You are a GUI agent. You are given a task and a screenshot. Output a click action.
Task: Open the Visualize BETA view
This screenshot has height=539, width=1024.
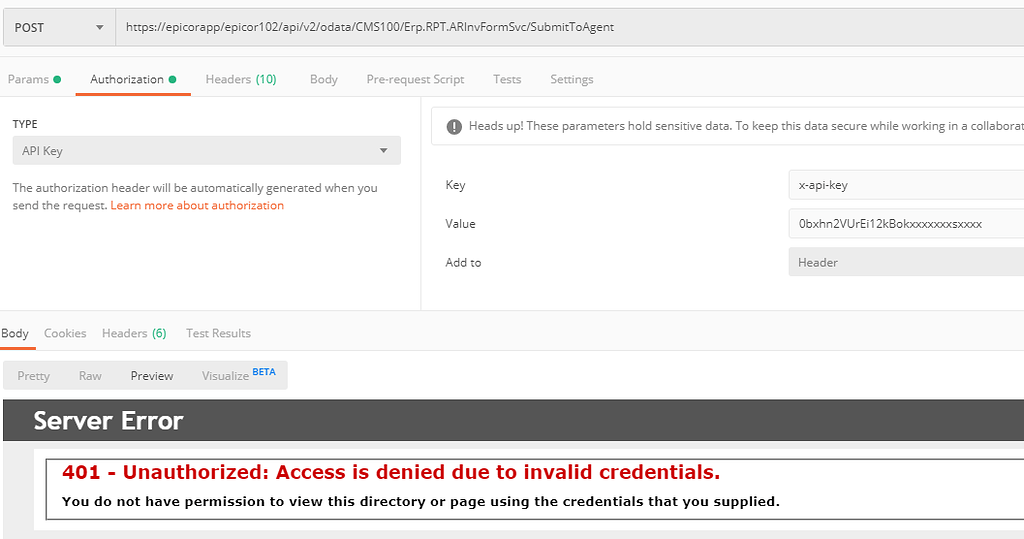[238, 375]
